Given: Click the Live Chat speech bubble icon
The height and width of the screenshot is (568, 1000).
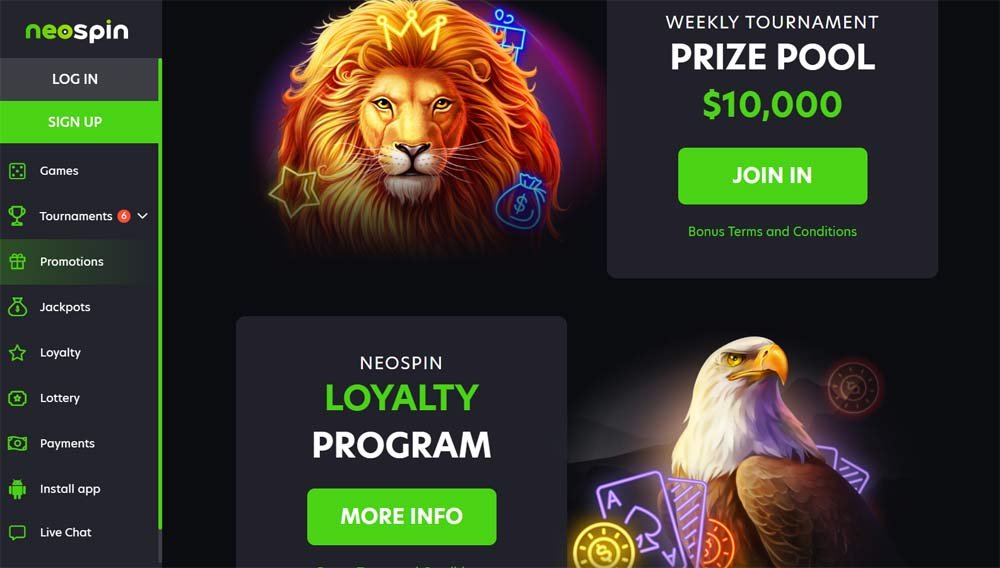Looking at the screenshot, I should click(x=17, y=532).
